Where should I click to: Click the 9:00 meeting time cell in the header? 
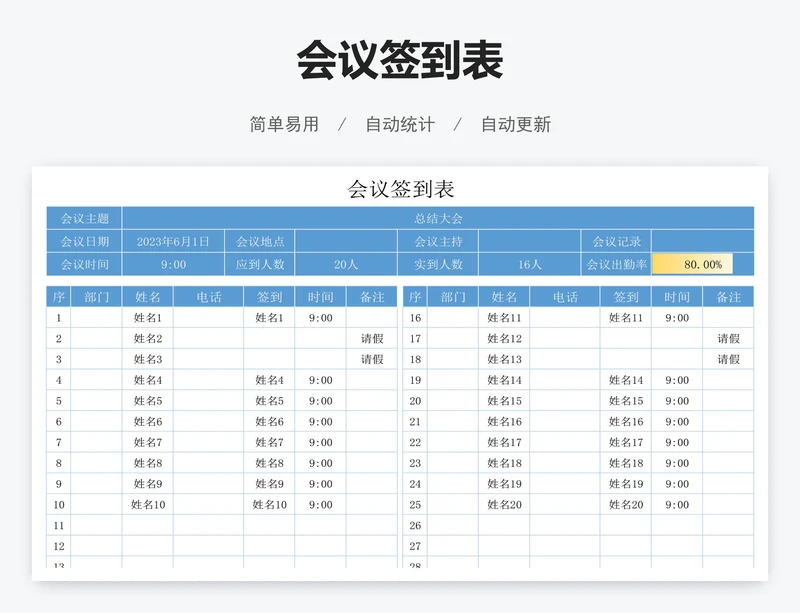[173, 264]
